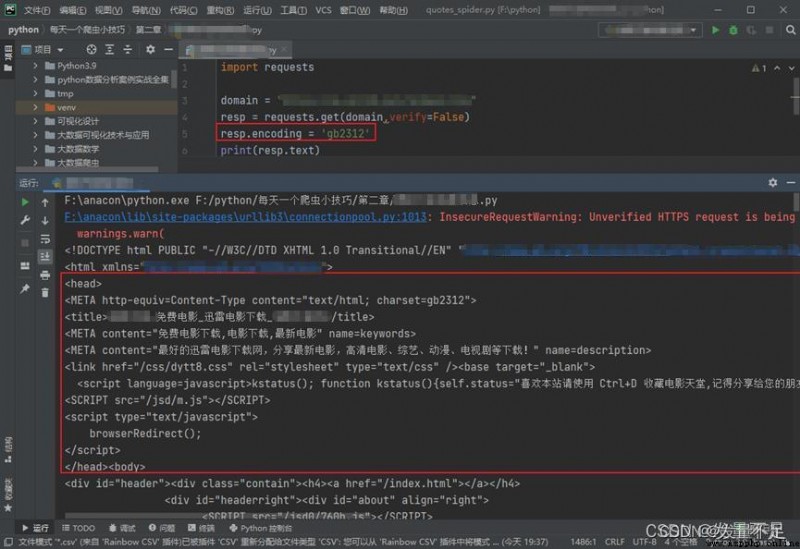
Task: Open 终端 tool window button
Action: (201, 528)
